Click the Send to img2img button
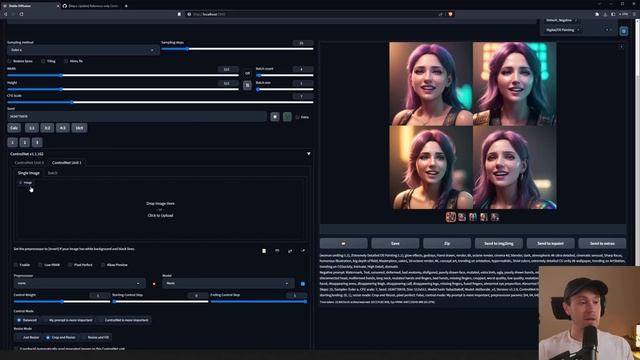 point(499,243)
